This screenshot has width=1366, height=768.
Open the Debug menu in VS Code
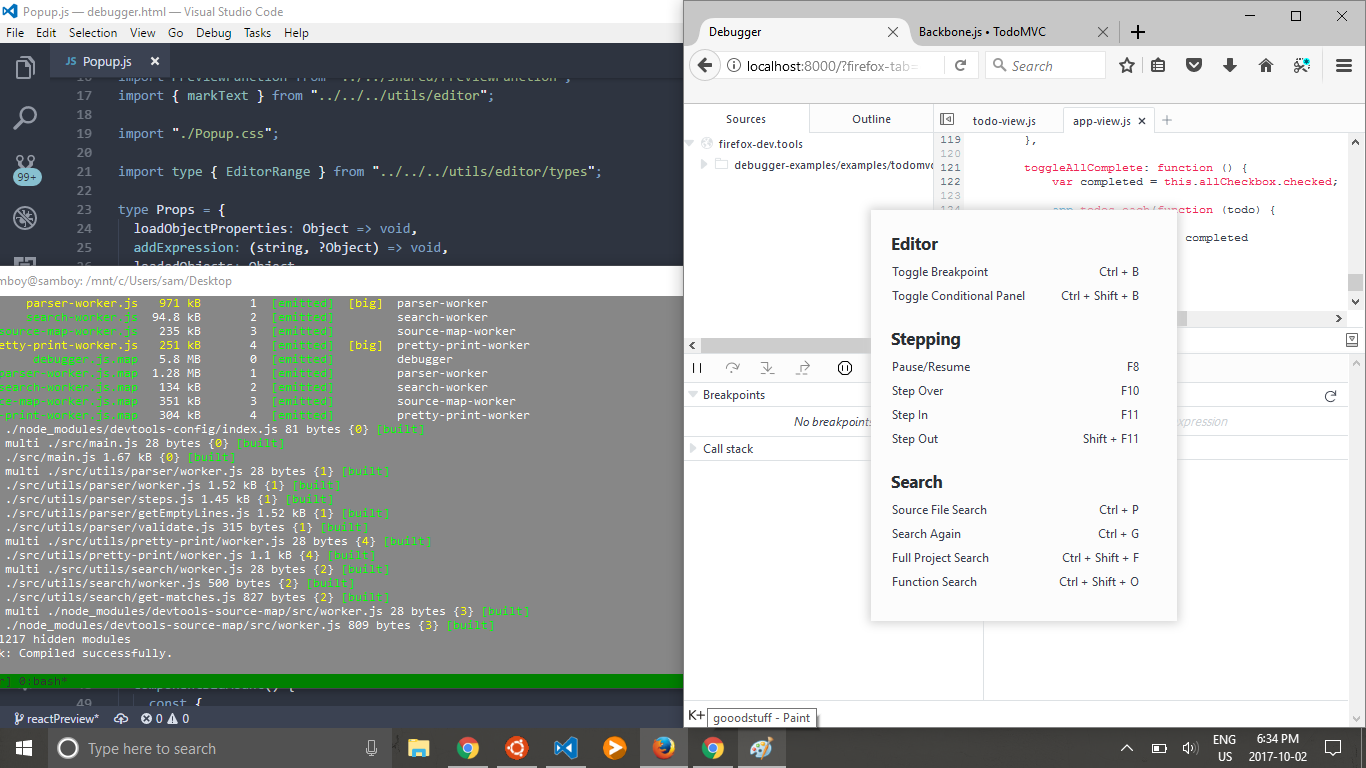pos(213,32)
